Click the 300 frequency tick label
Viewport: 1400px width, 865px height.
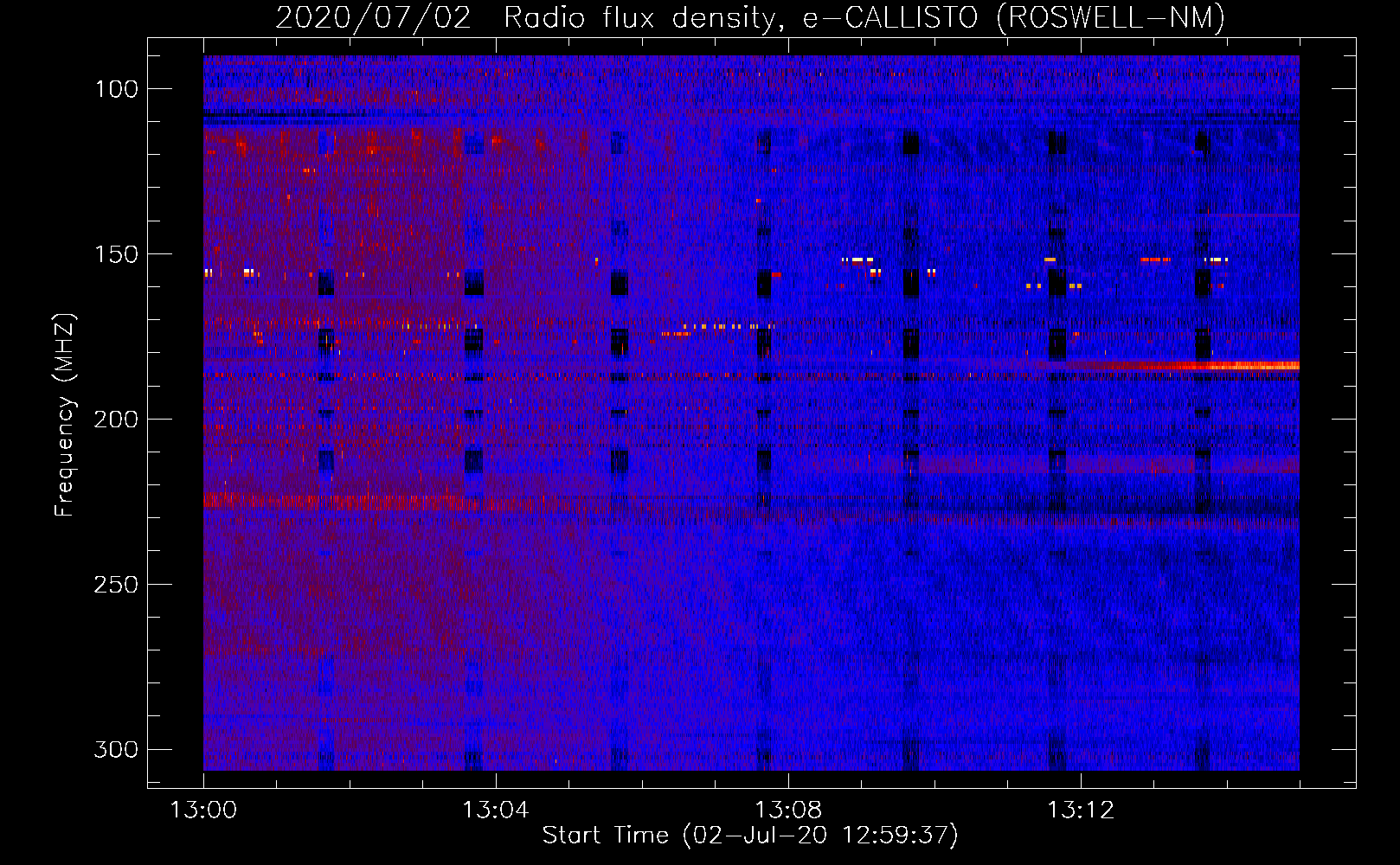click(x=116, y=749)
